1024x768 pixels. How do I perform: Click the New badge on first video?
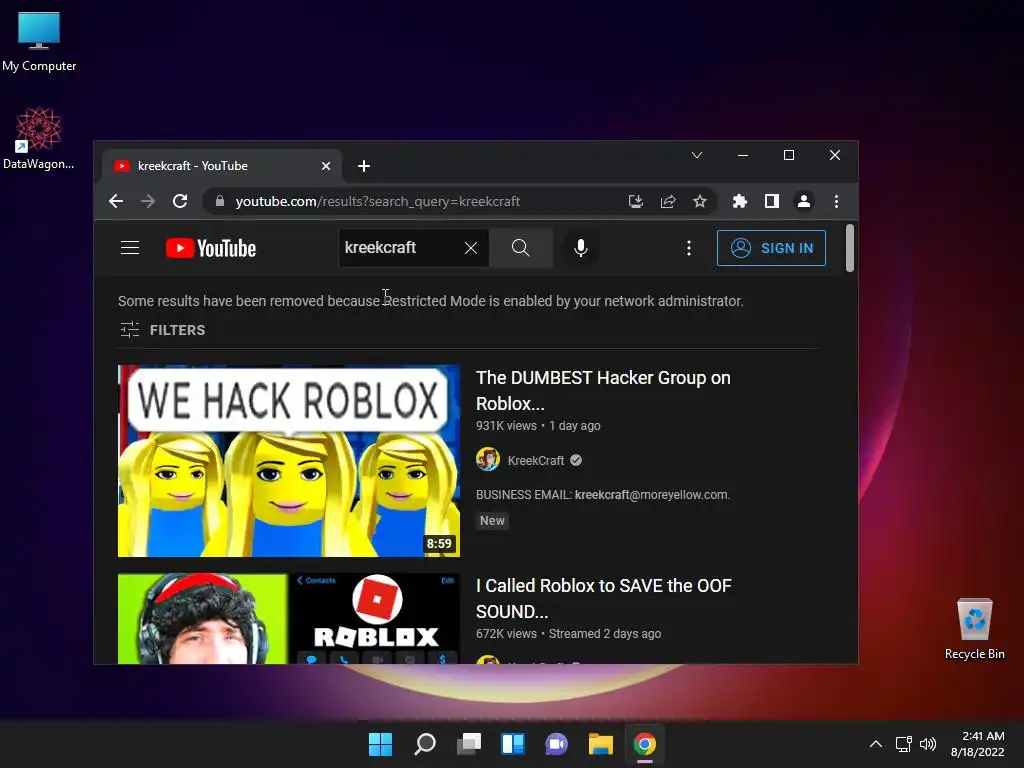tap(492, 520)
